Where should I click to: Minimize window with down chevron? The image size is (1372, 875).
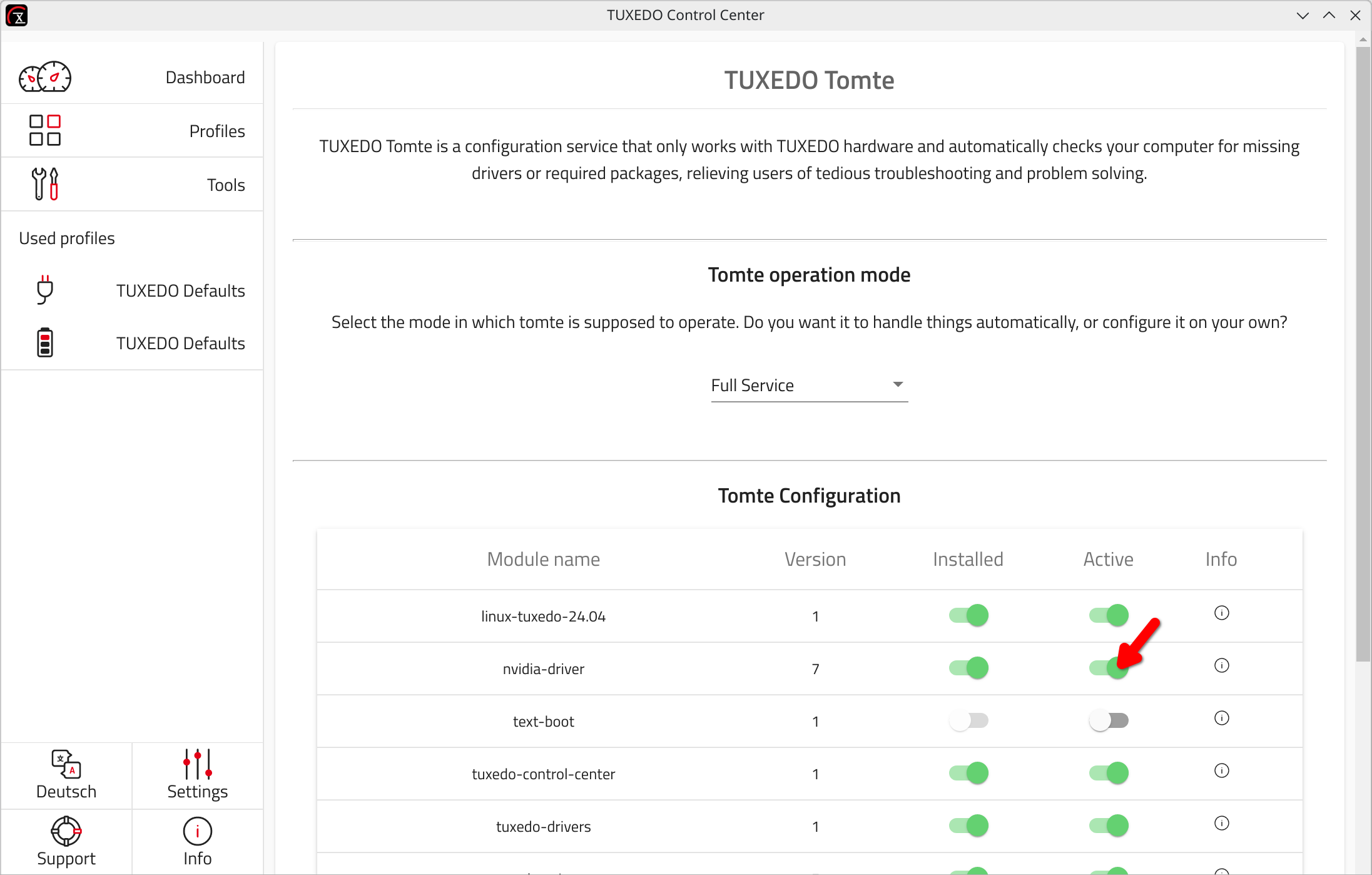click(1303, 15)
